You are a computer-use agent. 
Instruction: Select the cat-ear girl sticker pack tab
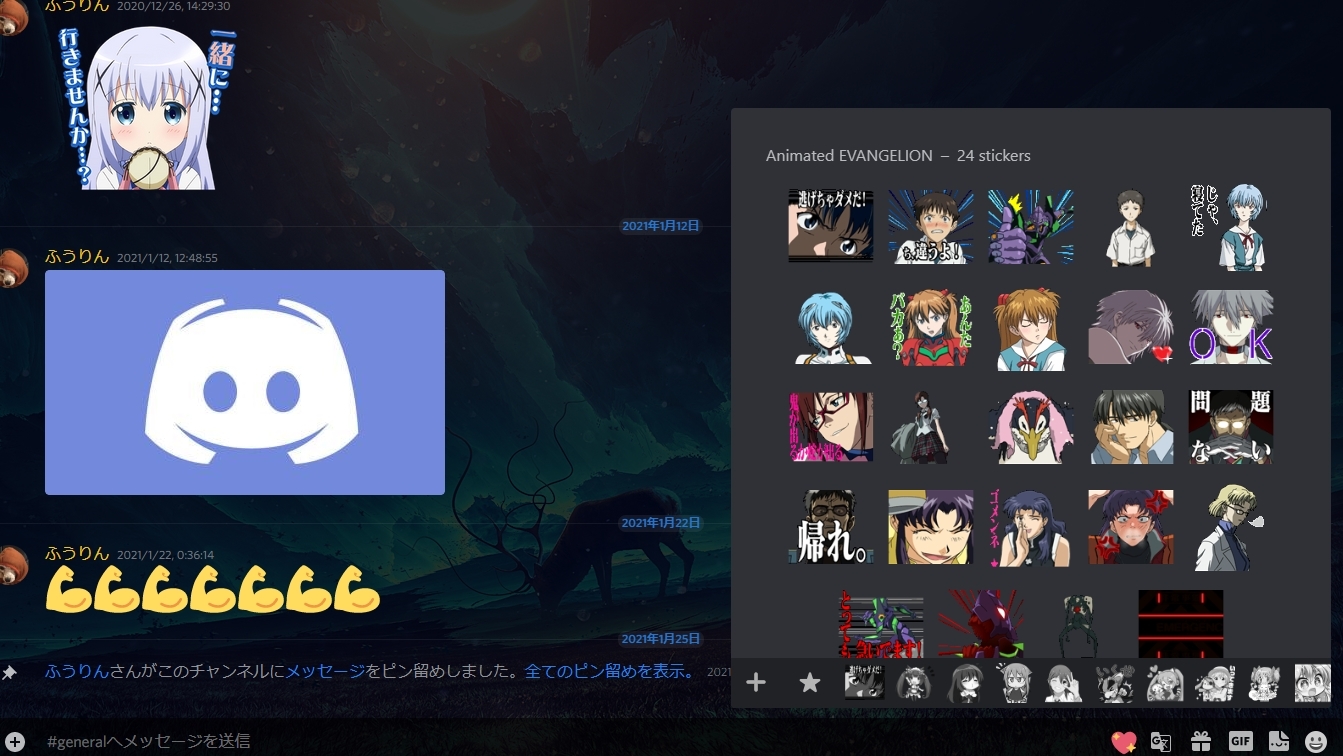pos(1014,683)
